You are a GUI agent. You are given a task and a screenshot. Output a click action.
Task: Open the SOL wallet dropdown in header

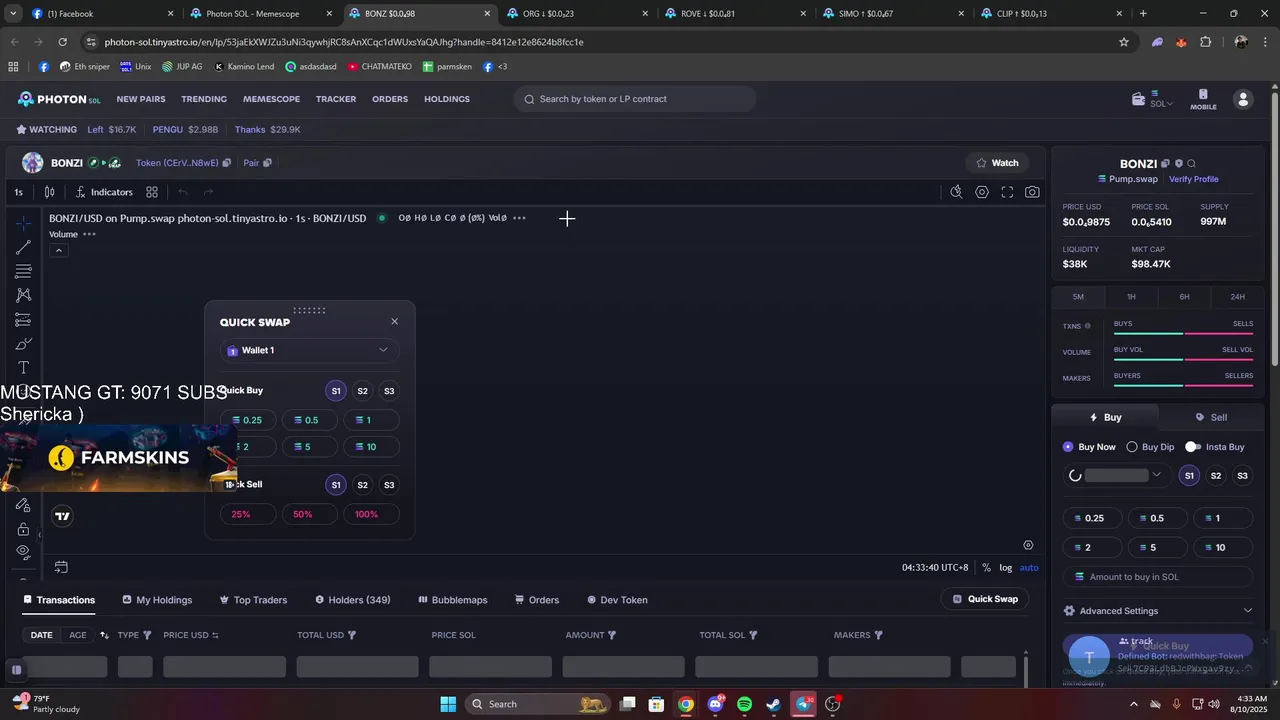click(1153, 99)
